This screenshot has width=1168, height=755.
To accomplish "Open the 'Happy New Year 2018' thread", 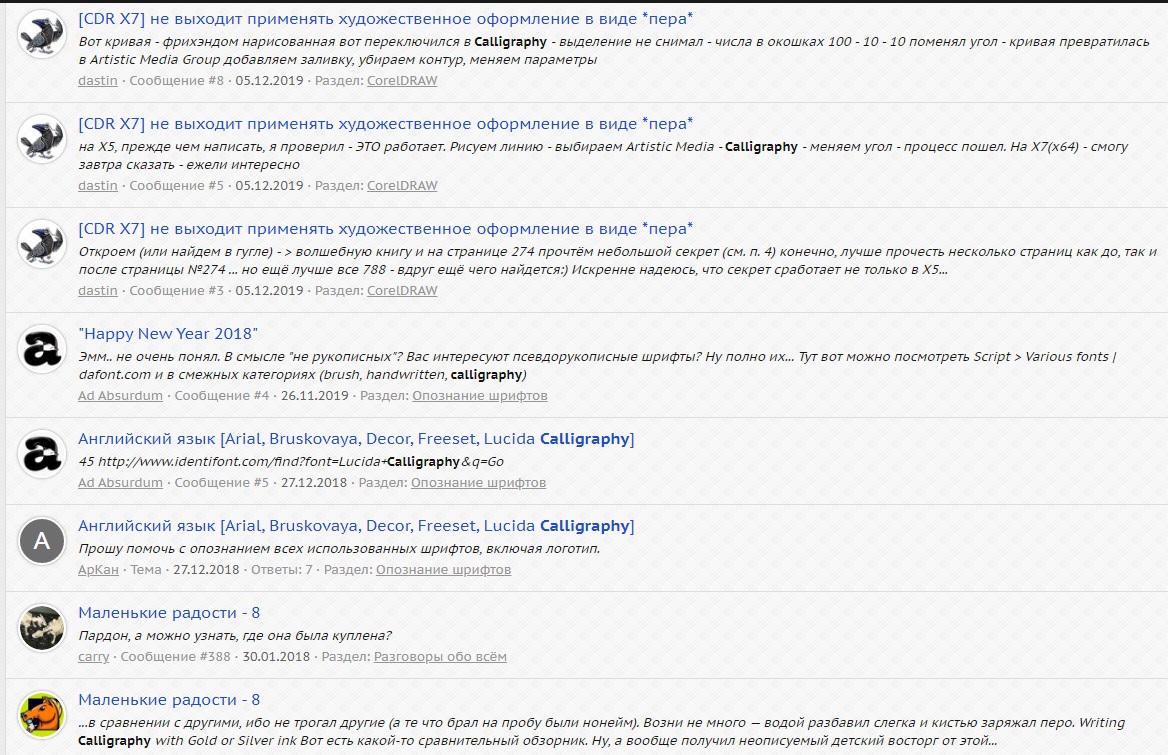I will point(168,334).
